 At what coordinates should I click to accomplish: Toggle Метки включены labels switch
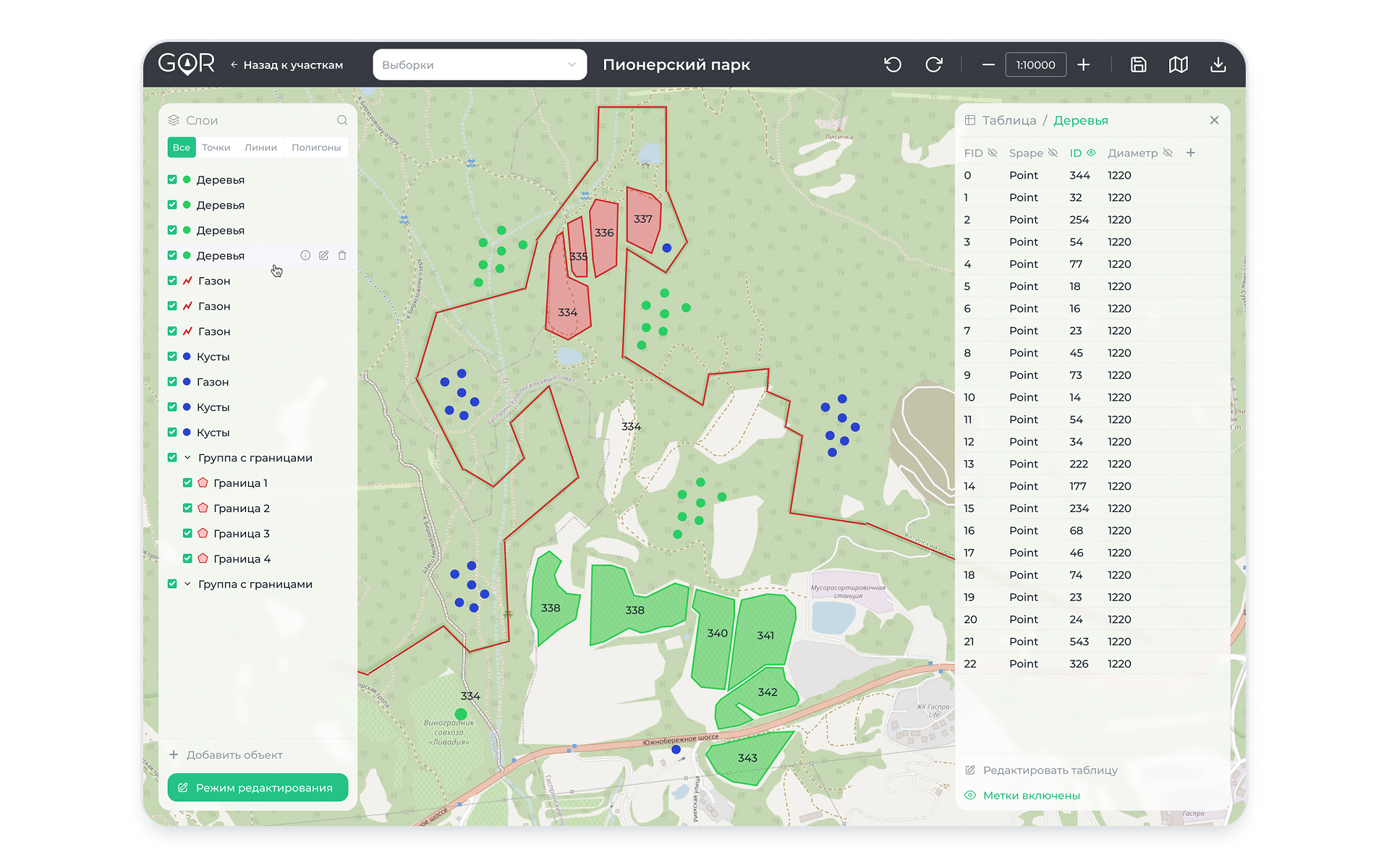point(1022,796)
